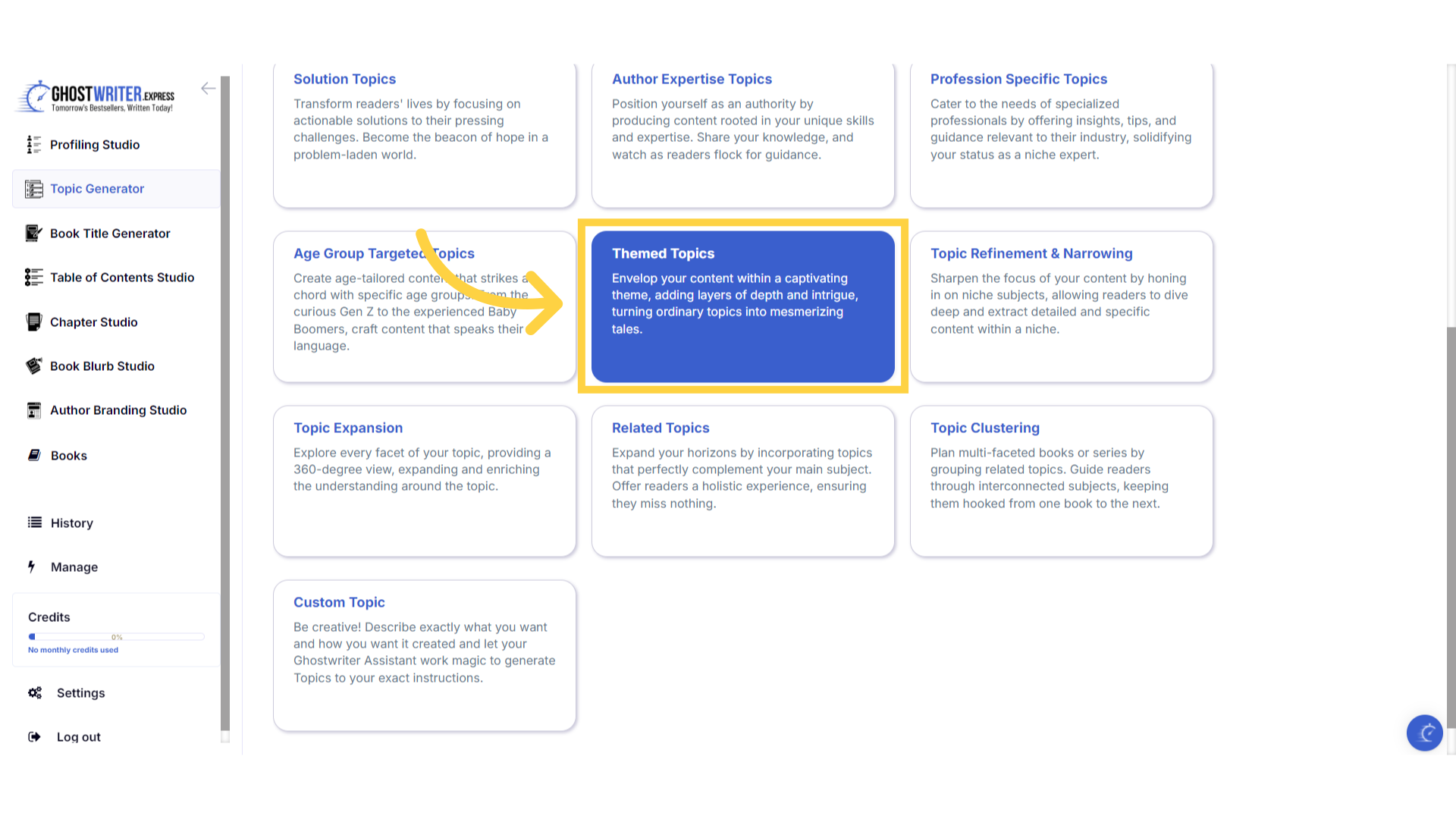This screenshot has height=819, width=1456.
Task: Open the Topic Clustering card
Action: [1061, 481]
